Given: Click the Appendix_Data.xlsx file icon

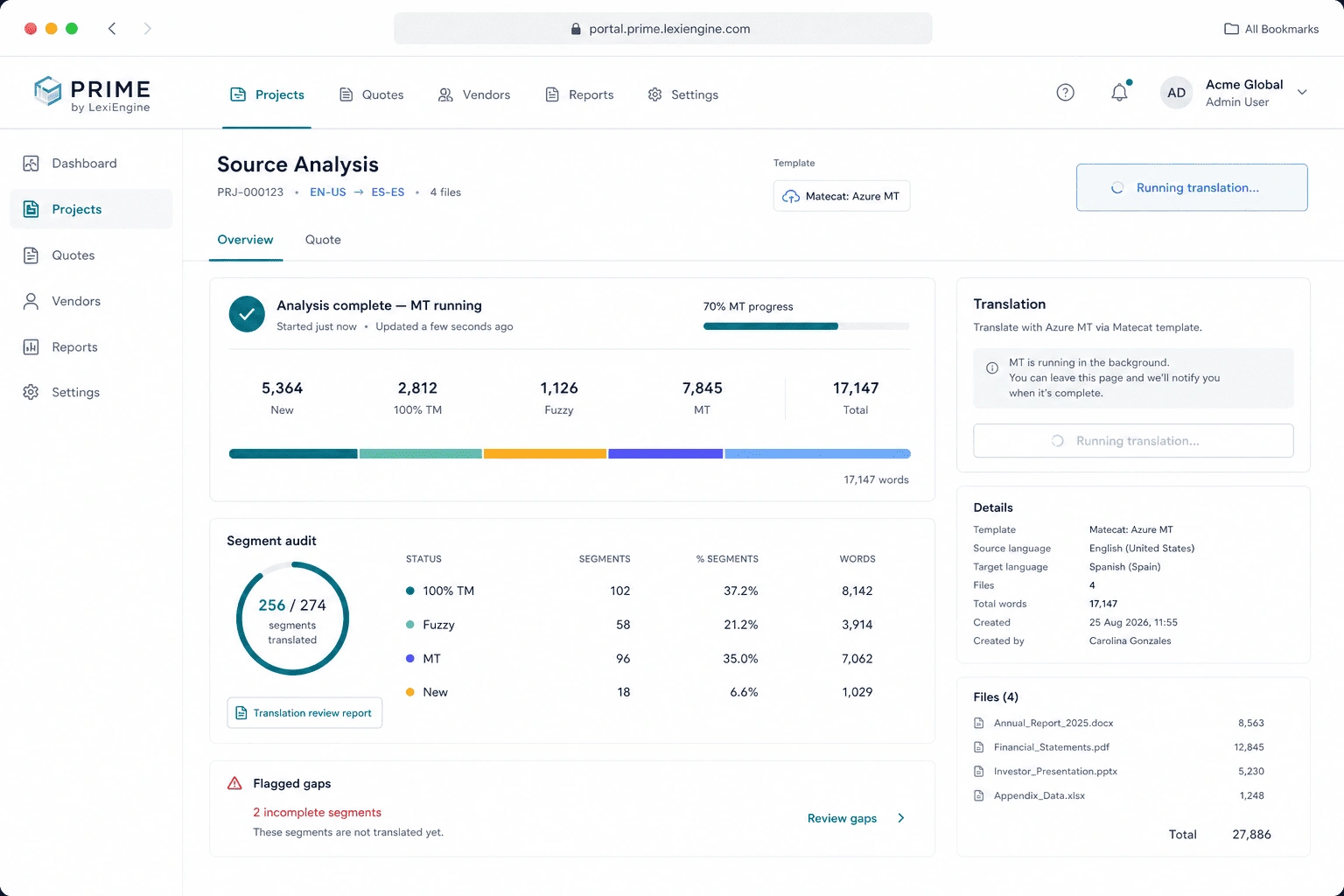Looking at the screenshot, I should 979,795.
